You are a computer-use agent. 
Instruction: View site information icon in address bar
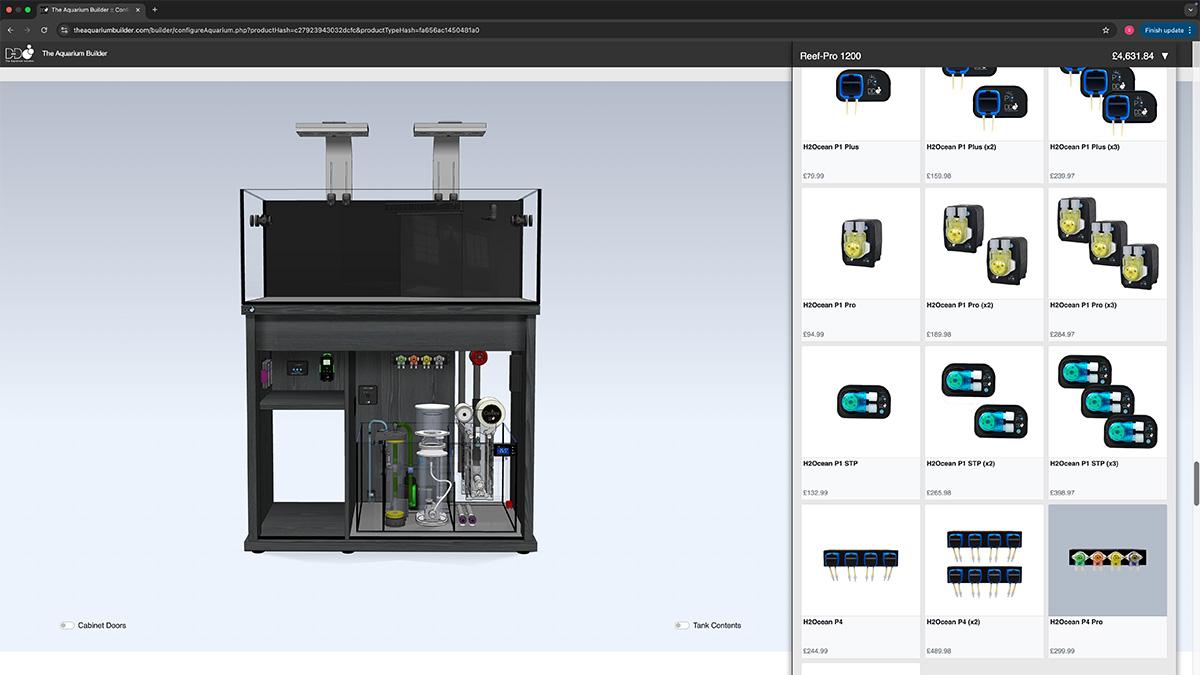(x=64, y=30)
